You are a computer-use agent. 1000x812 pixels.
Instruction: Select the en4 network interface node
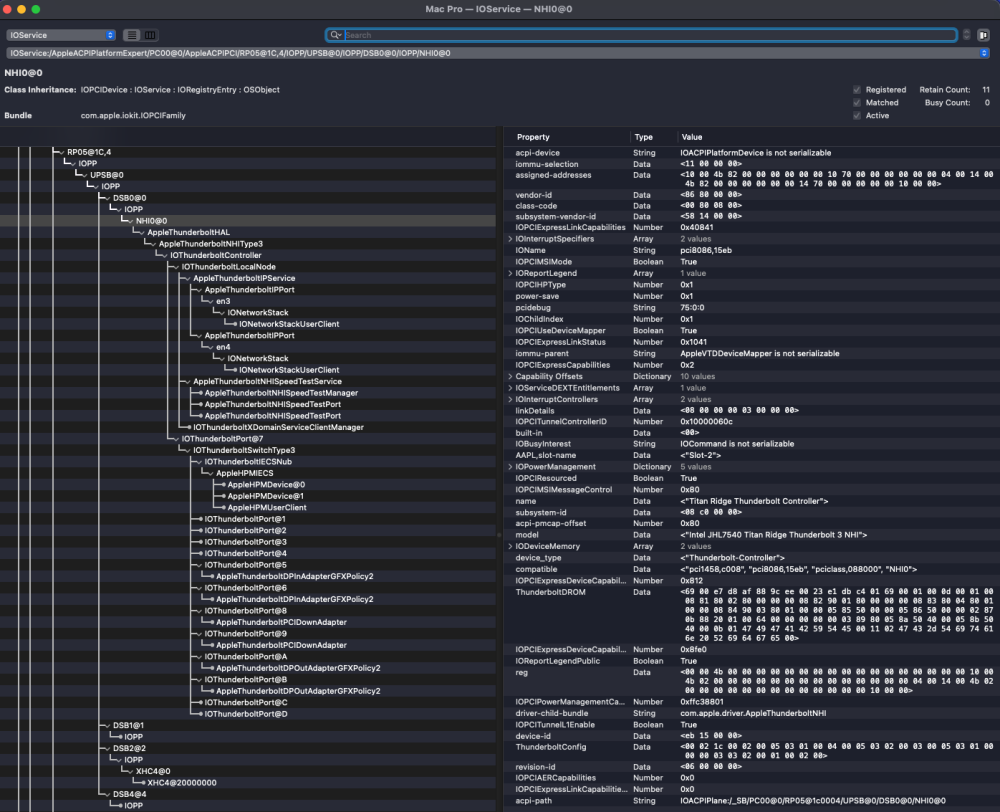[223, 348]
